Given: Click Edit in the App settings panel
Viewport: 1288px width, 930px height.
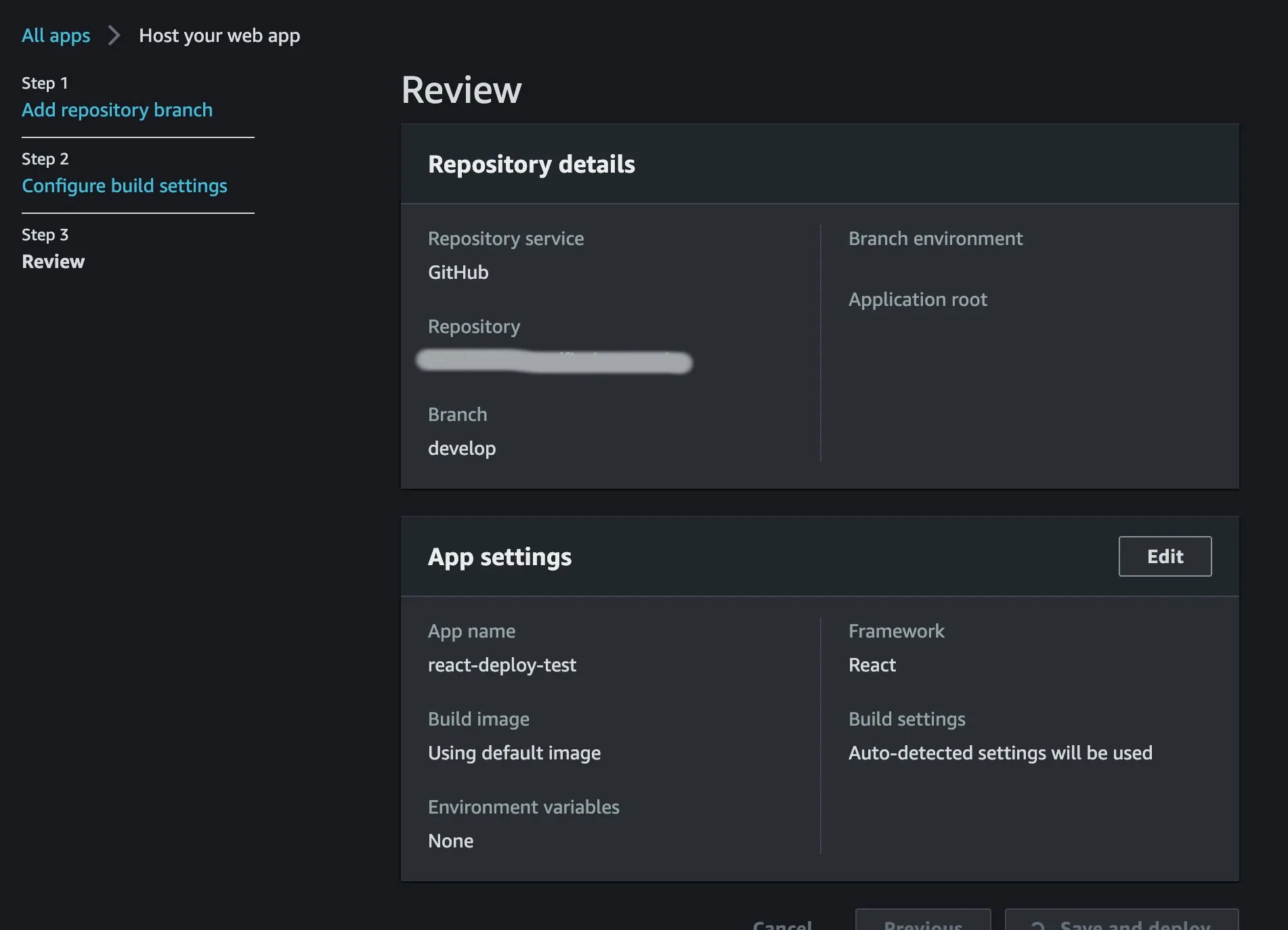Looking at the screenshot, I should pyautogui.click(x=1165, y=556).
